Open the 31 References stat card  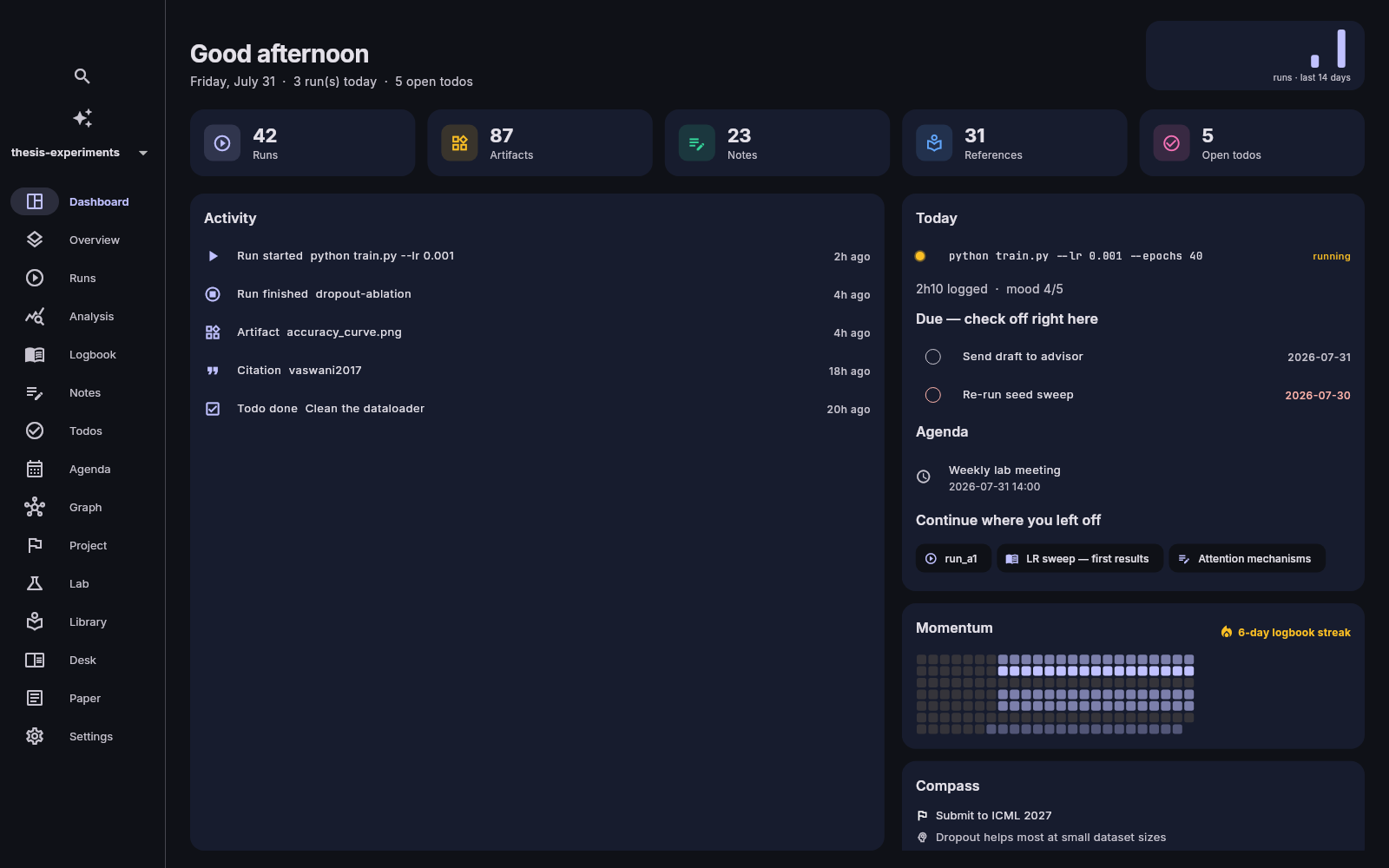1014,143
